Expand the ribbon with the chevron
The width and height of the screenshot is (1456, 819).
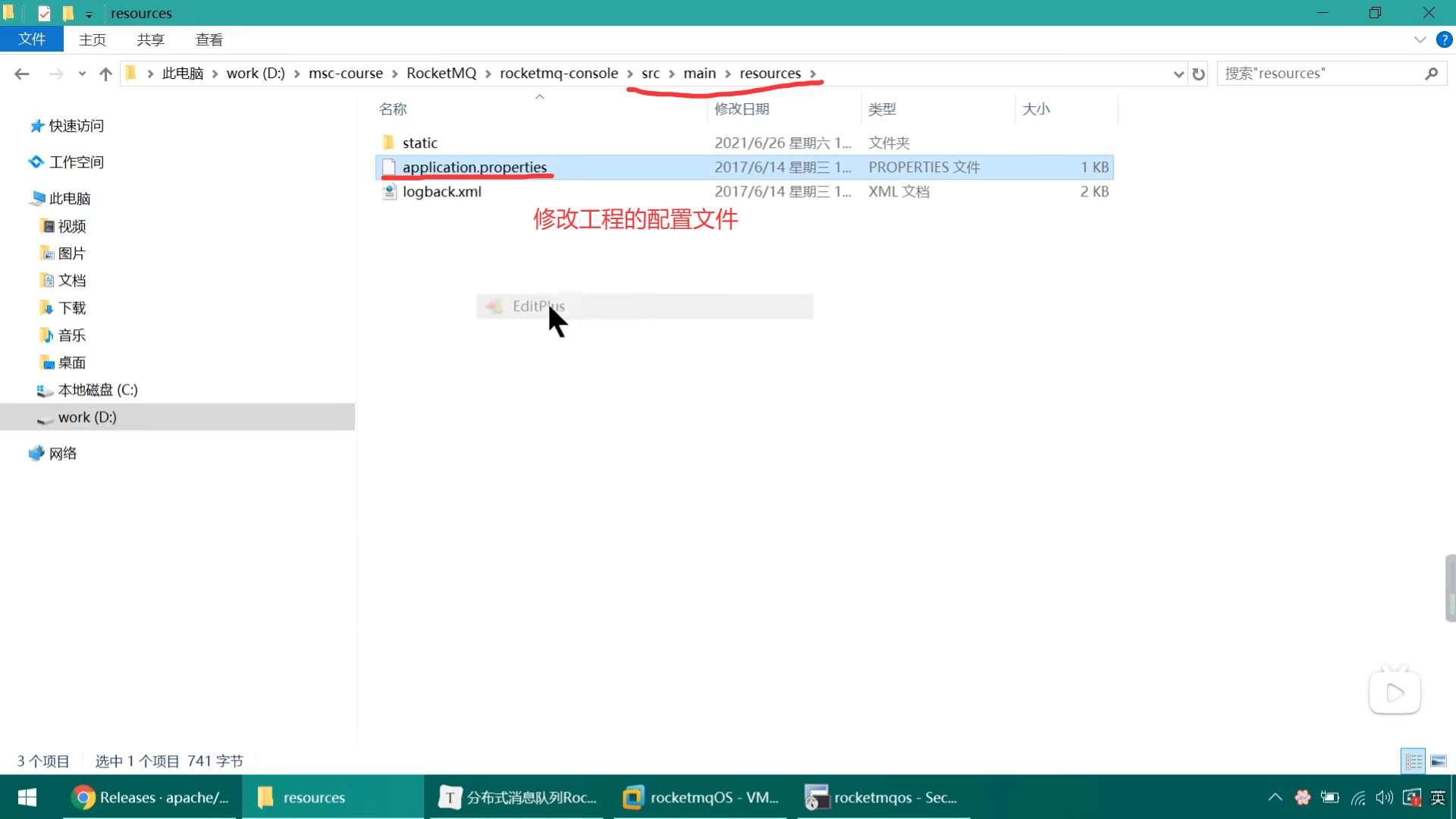tap(1420, 39)
